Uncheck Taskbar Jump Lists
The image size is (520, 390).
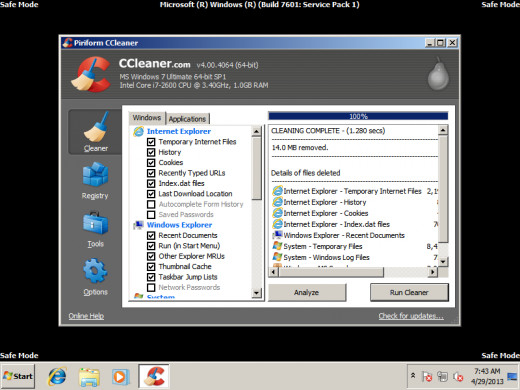coord(151,277)
